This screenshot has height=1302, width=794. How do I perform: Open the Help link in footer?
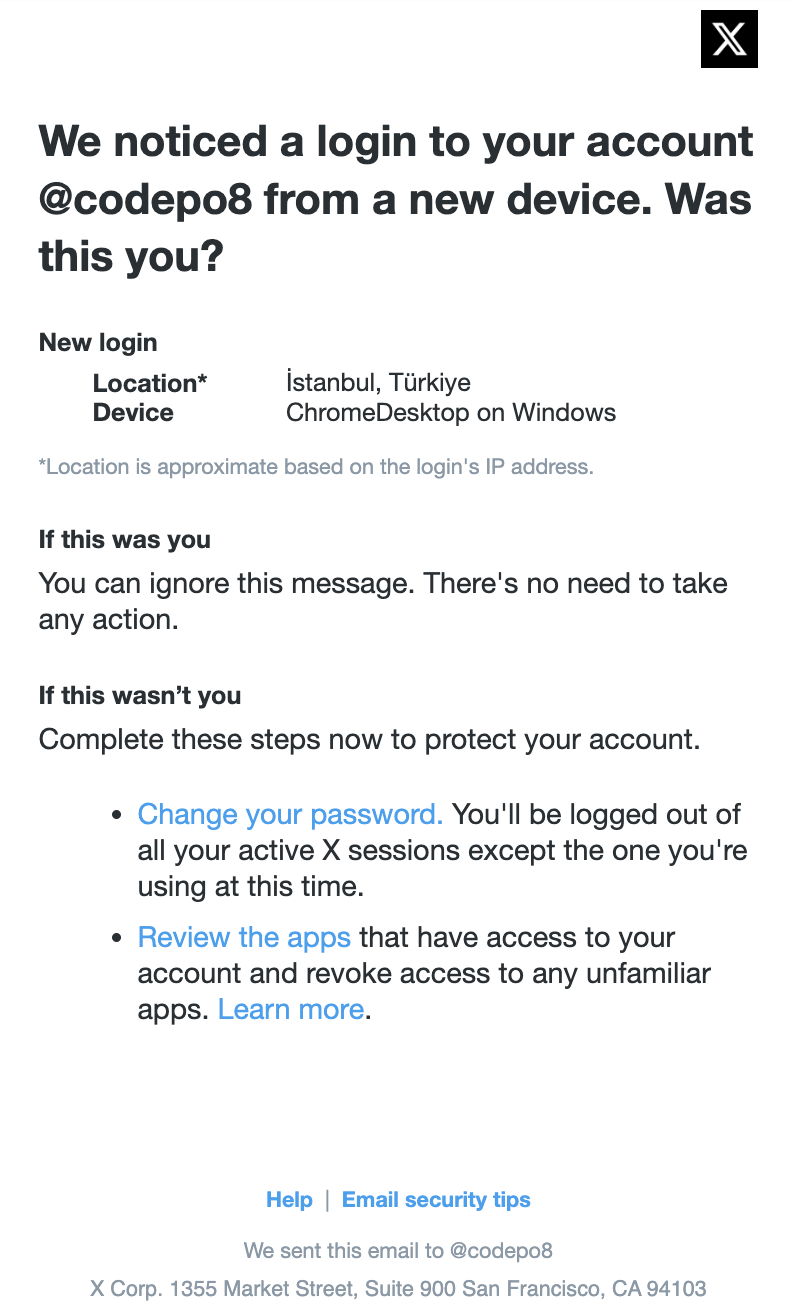(289, 1200)
